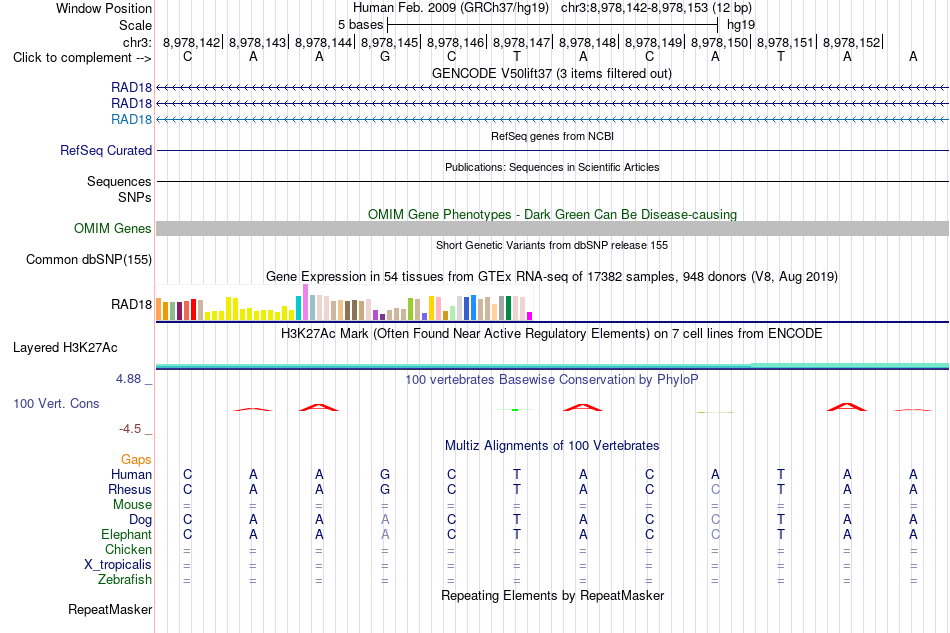Select the Window Position label
The height and width of the screenshot is (633, 950).
104,8
